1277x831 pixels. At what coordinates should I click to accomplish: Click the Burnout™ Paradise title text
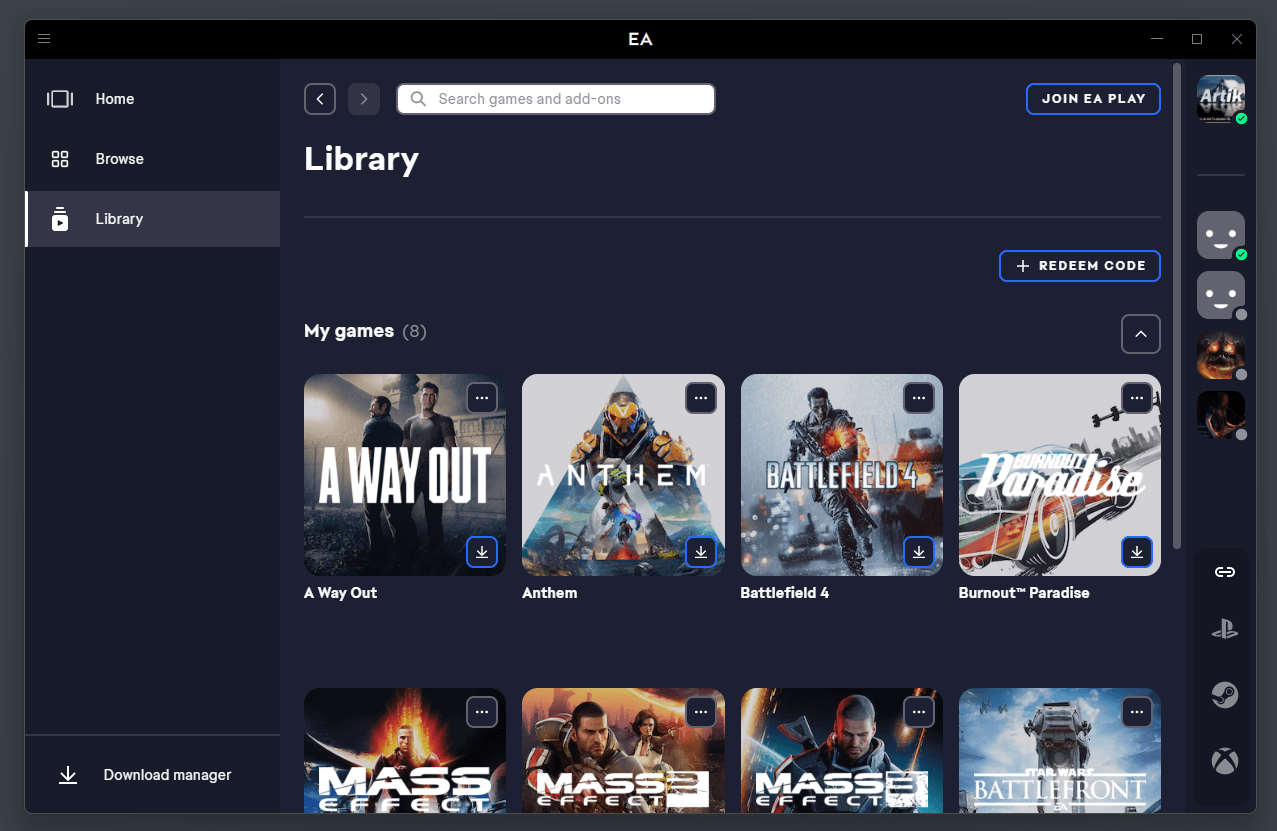click(x=1024, y=593)
